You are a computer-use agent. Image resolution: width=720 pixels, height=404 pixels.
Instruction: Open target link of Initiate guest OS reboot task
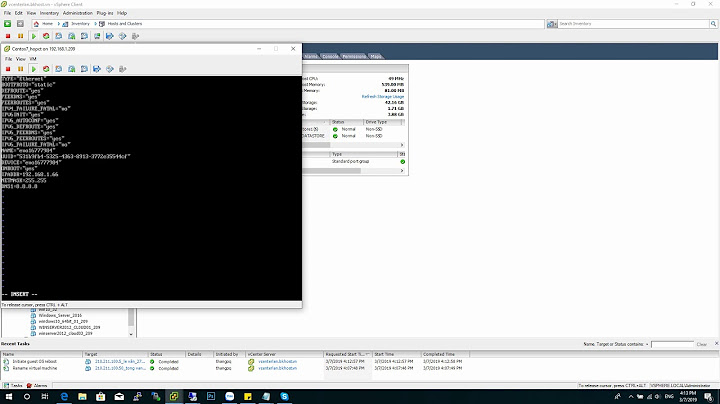pos(120,361)
